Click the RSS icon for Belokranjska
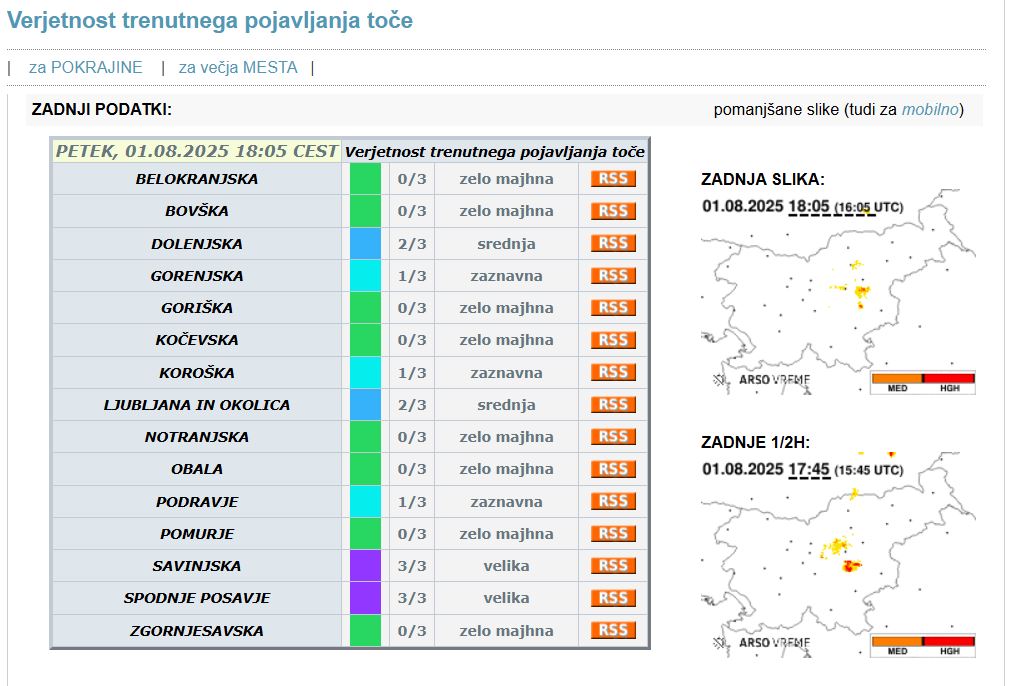 (613, 179)
